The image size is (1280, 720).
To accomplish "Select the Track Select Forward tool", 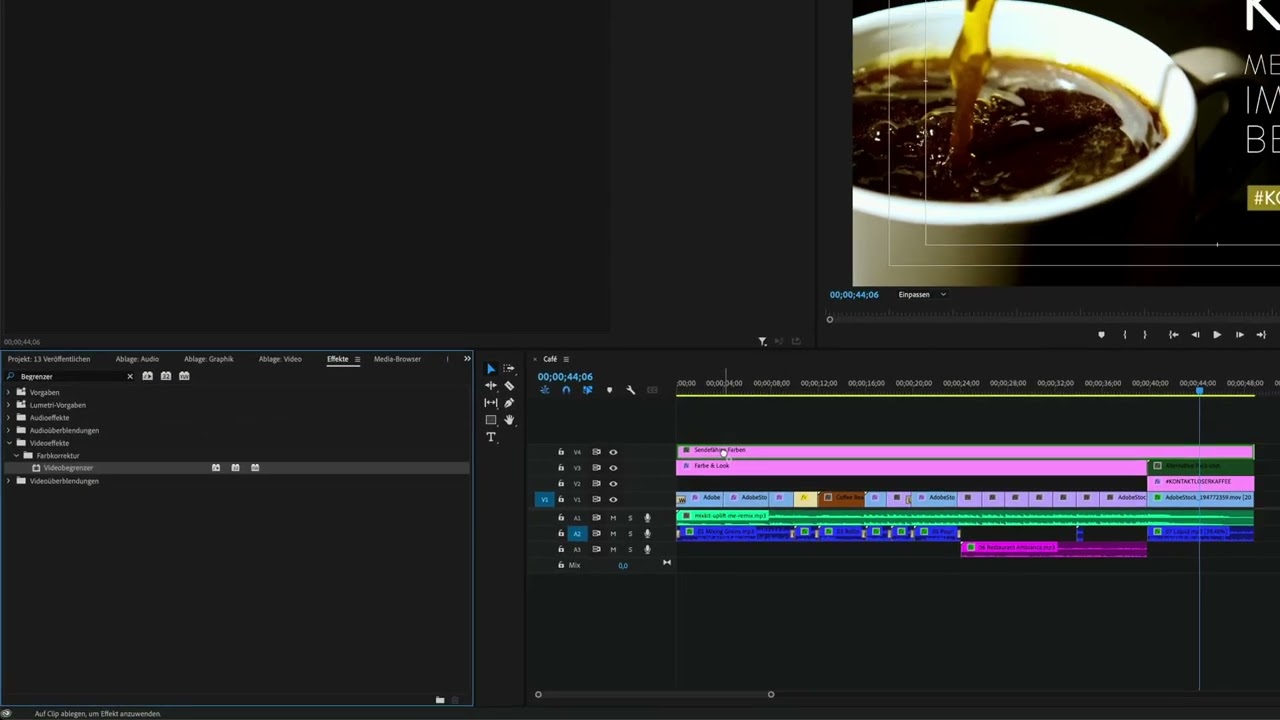I will (509, 369).
